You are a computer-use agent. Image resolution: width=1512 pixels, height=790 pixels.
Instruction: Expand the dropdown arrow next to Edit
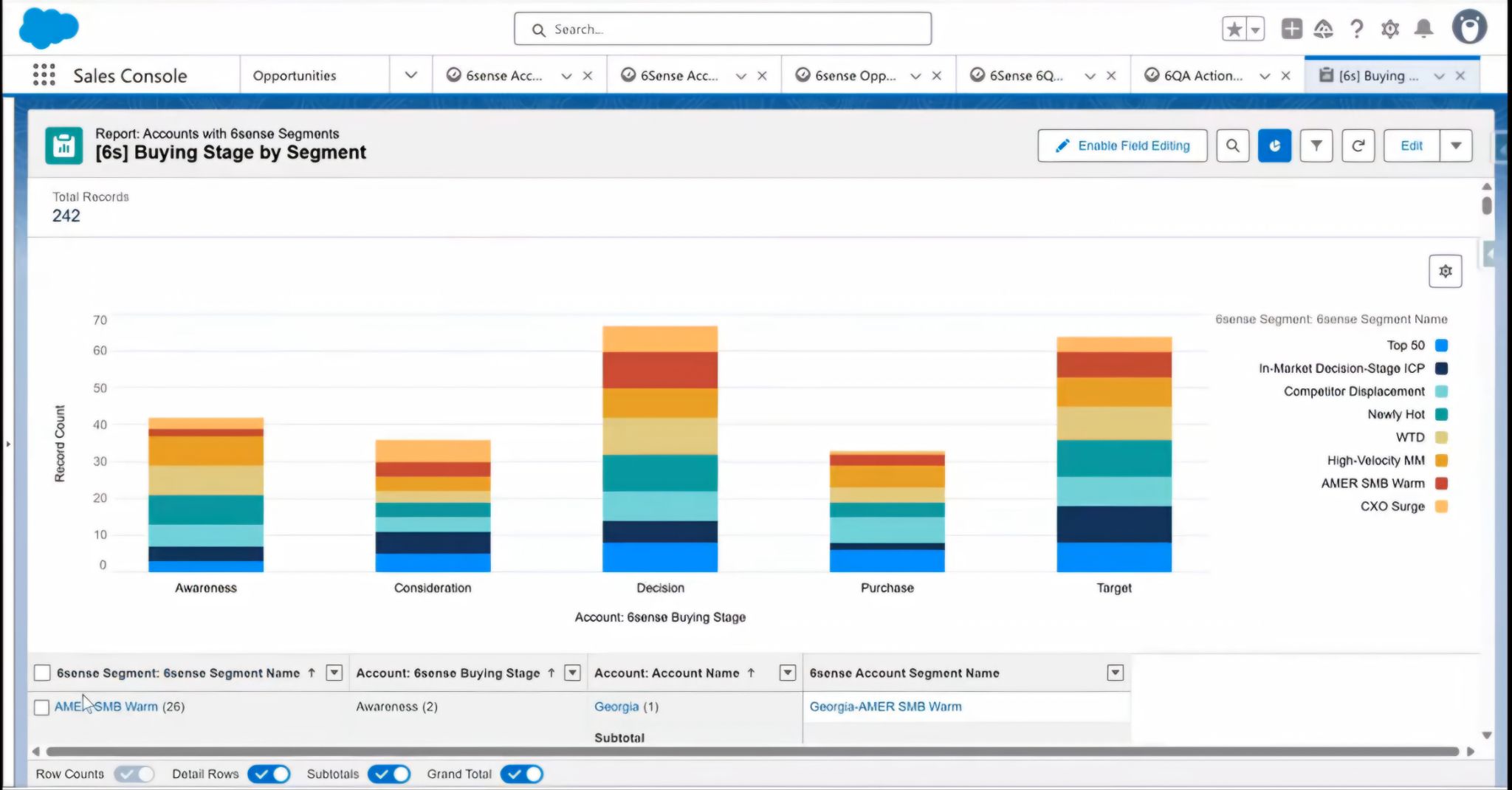tap(1456, 145)
